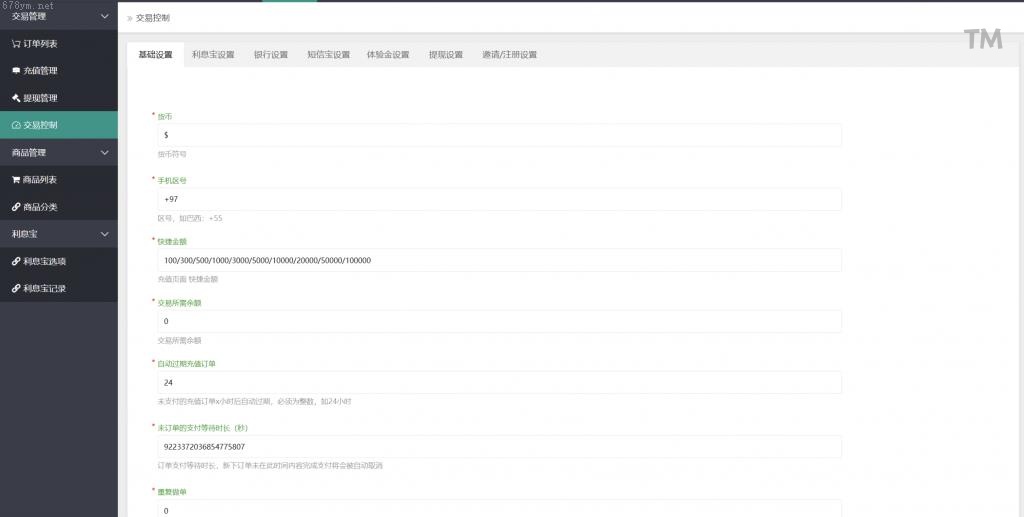This screenshot has width=1024, height=517.
Task: Click the link icon beside 利息宝选项
Action: (16, 261)
